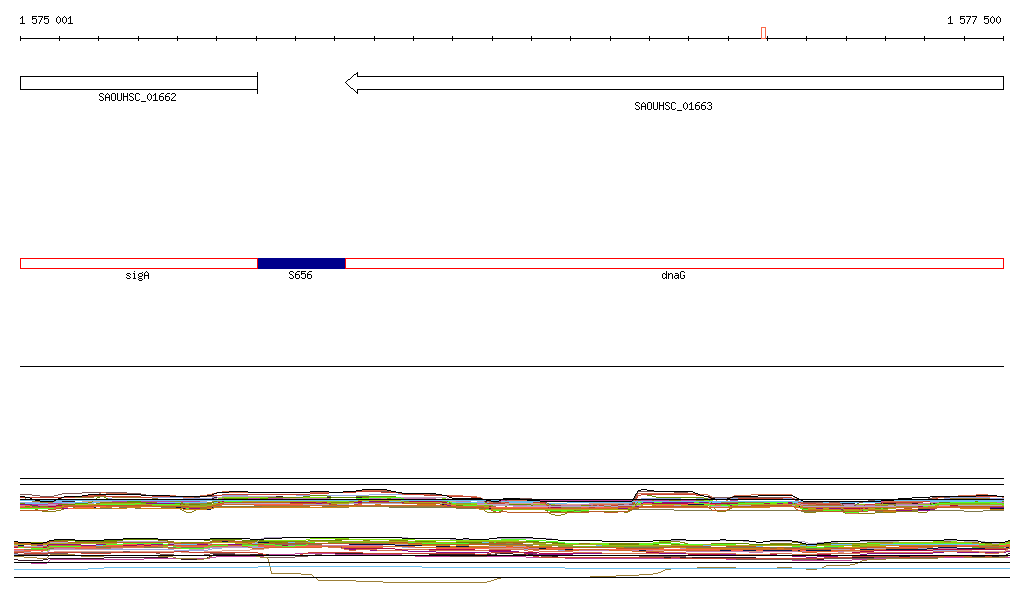Click the SAOUHSC_01663 gene arrow
This screenshot has width=1024, height=611.
(675, 83)
